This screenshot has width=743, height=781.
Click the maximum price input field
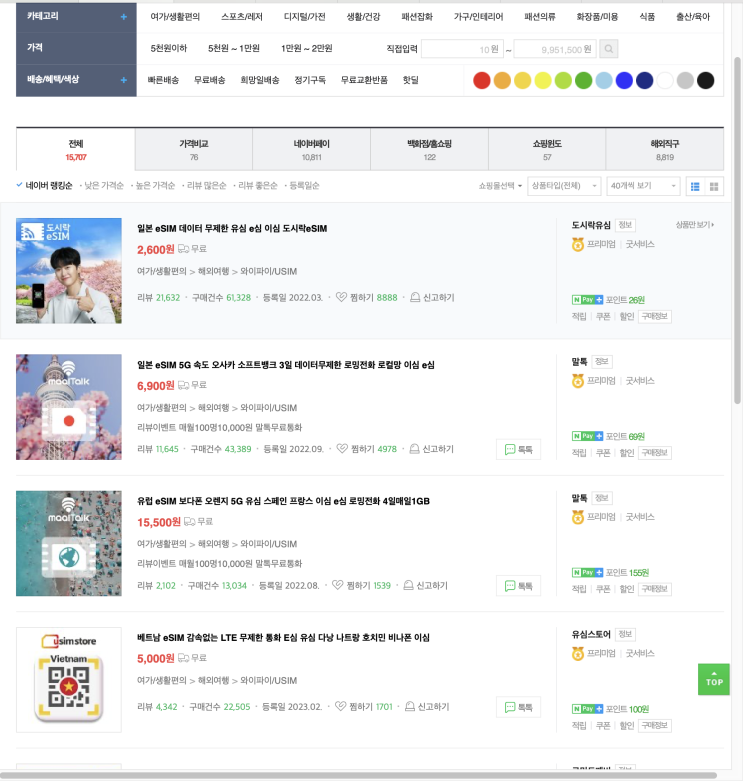[x=555, y=49]
